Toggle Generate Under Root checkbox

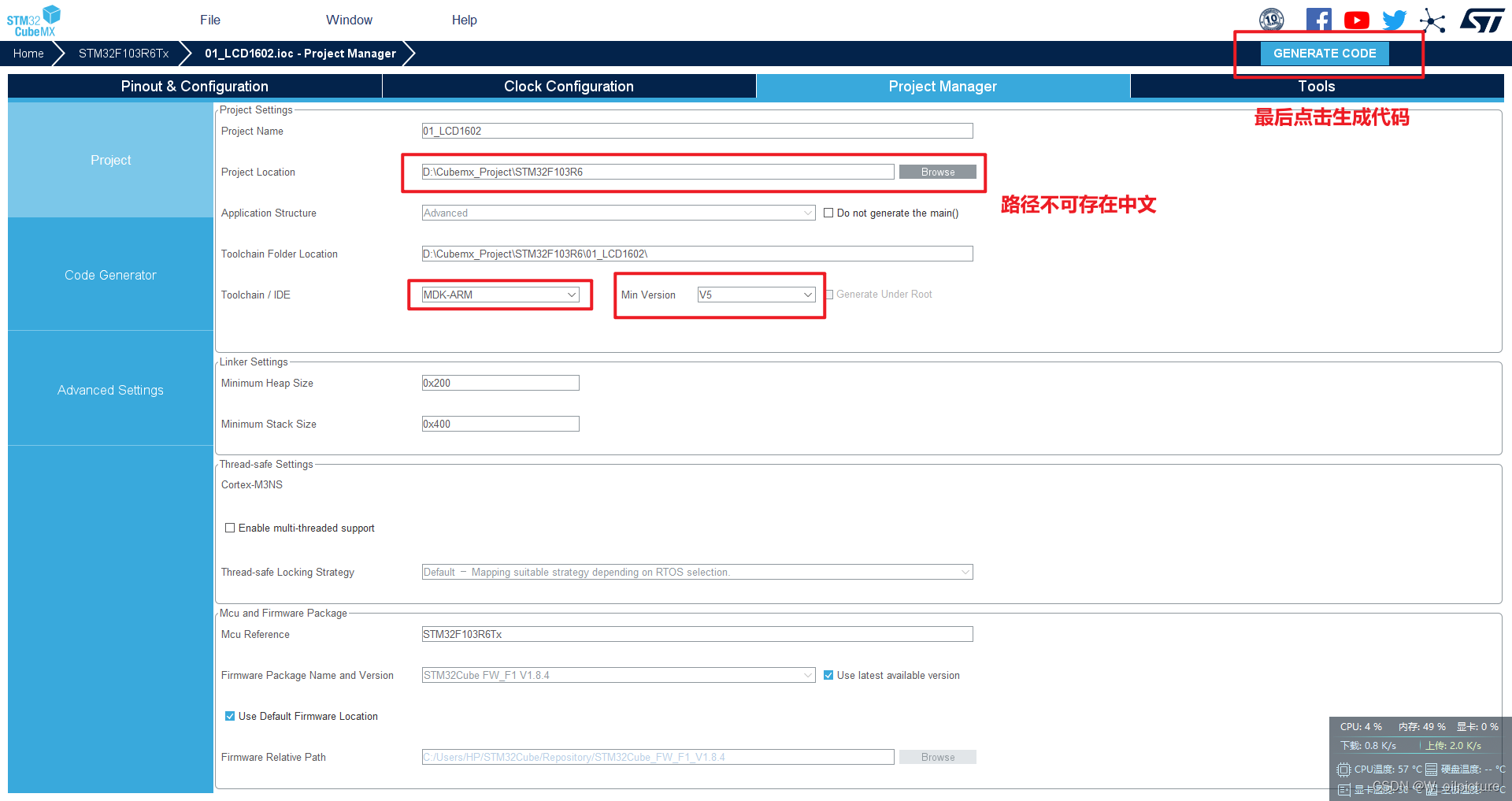tap(829, 295)
